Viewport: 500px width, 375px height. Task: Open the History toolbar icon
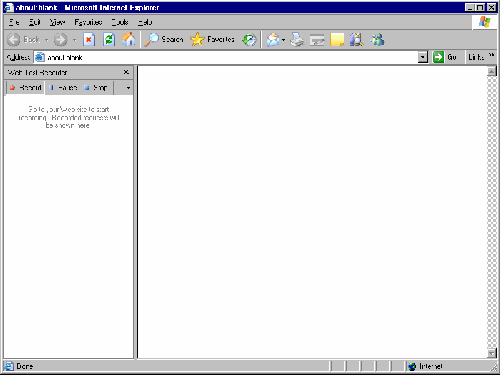[x=249, y=40]
